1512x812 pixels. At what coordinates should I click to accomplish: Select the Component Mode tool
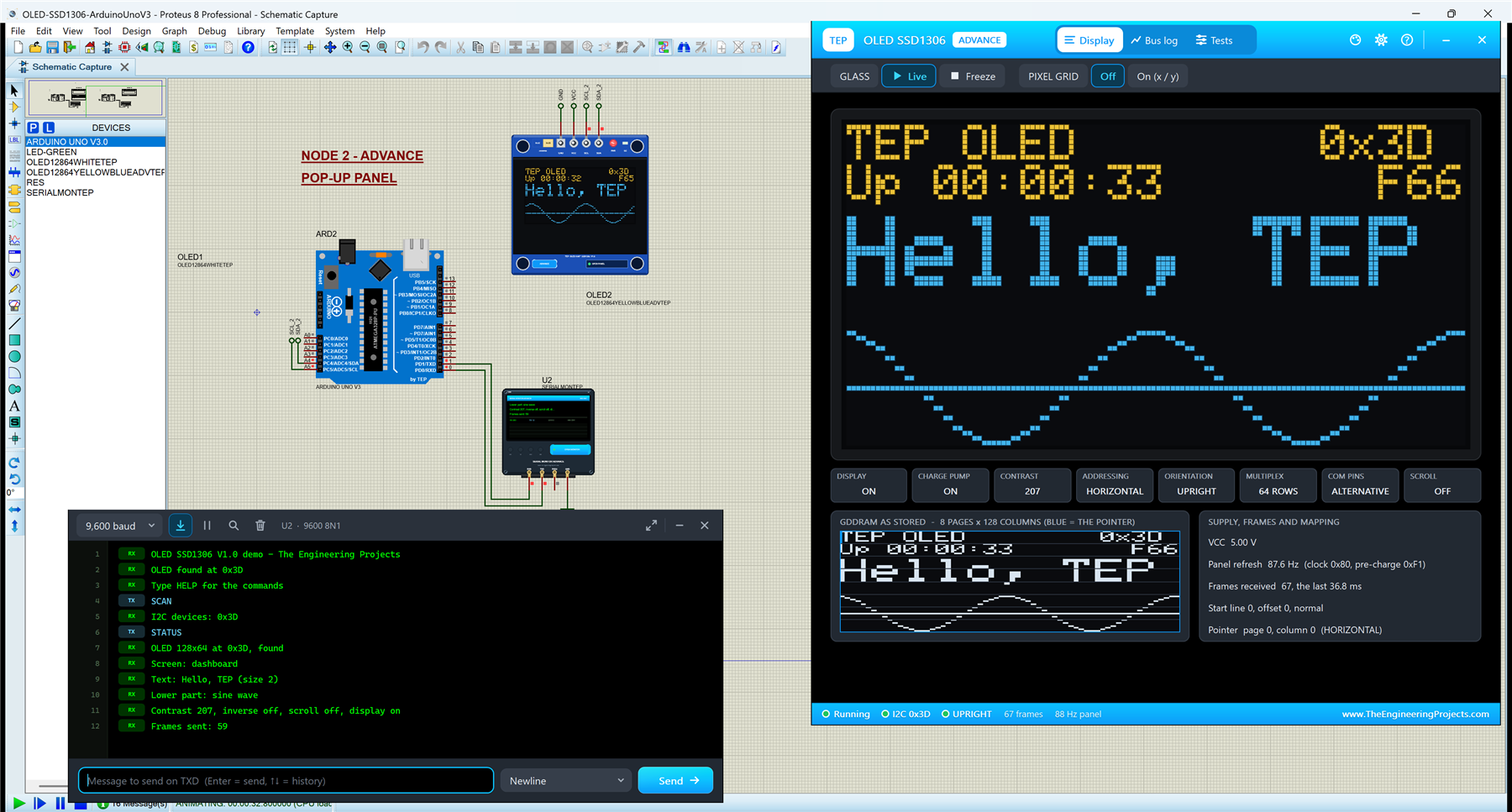[x=14, y=107]
